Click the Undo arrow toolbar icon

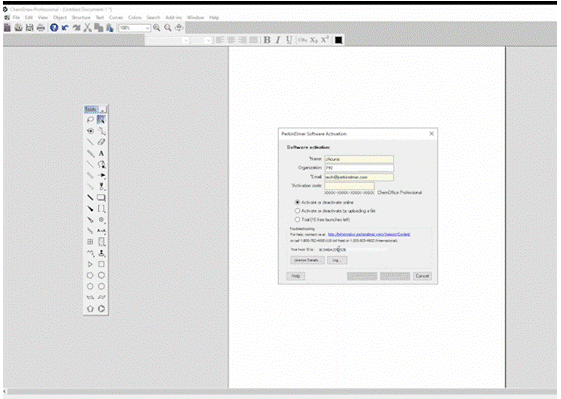pos(65,28)
